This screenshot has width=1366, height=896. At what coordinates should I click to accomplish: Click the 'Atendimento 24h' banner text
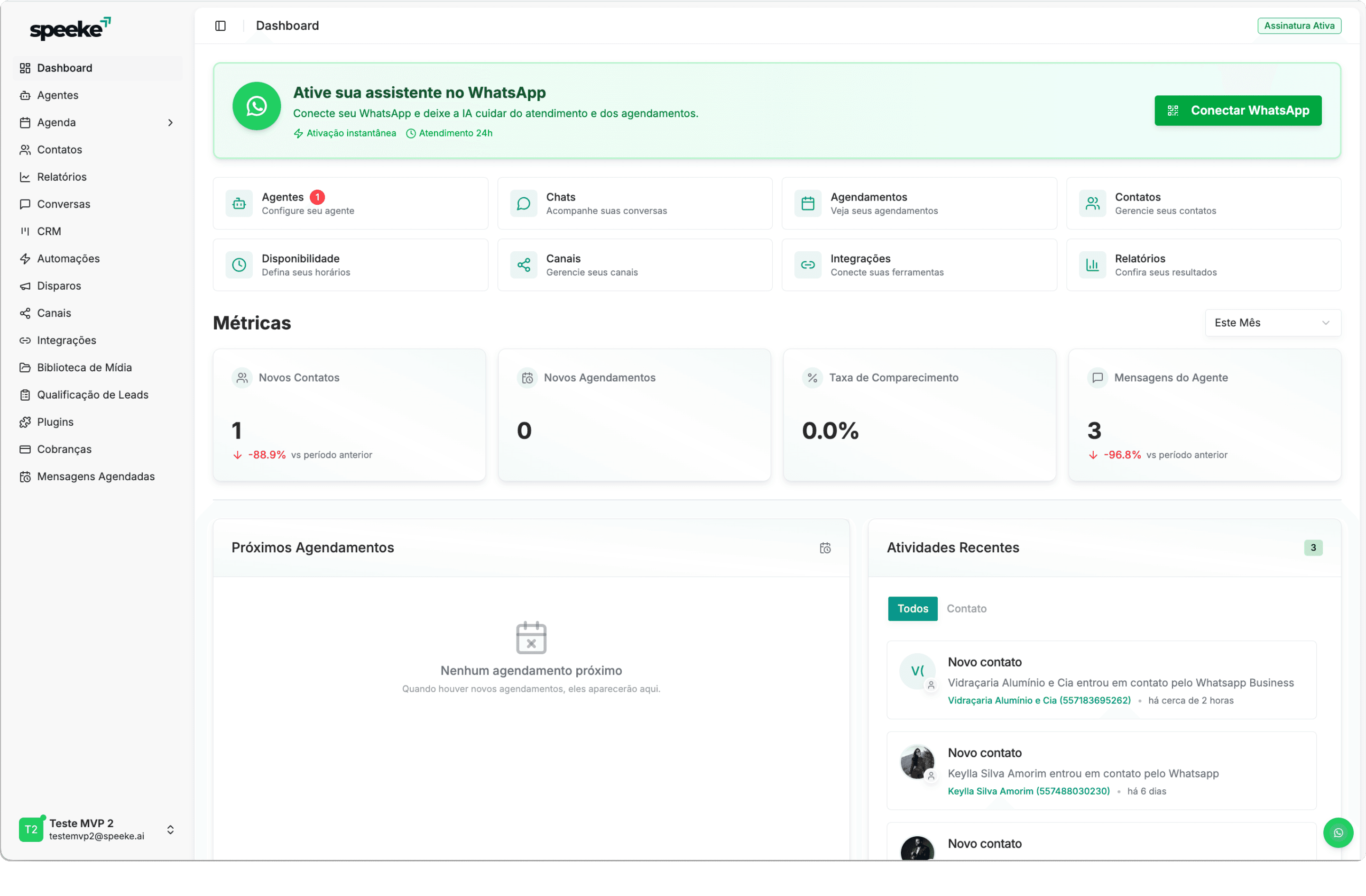[x=456, y=133]
